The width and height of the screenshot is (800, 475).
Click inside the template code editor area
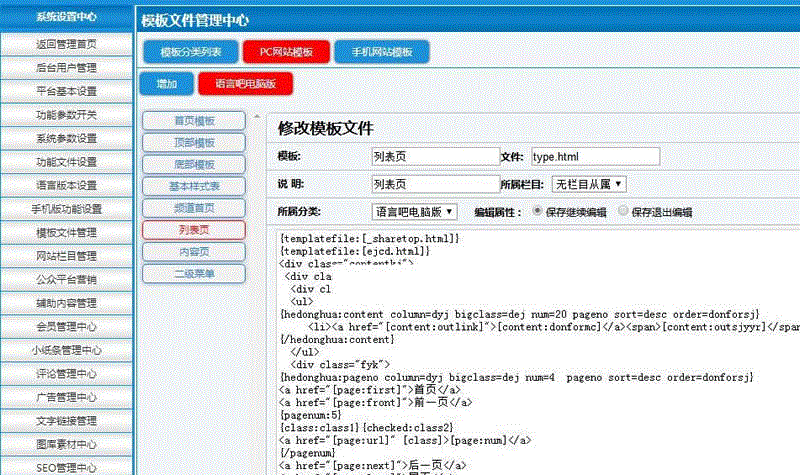point(530,350)
